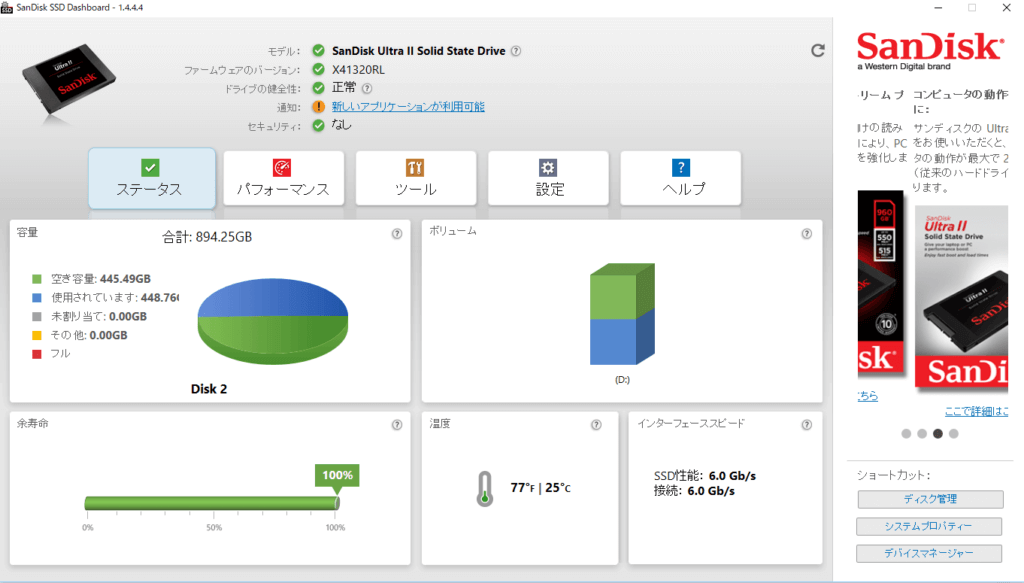Click the red フル legend swatch

[37, 354]
